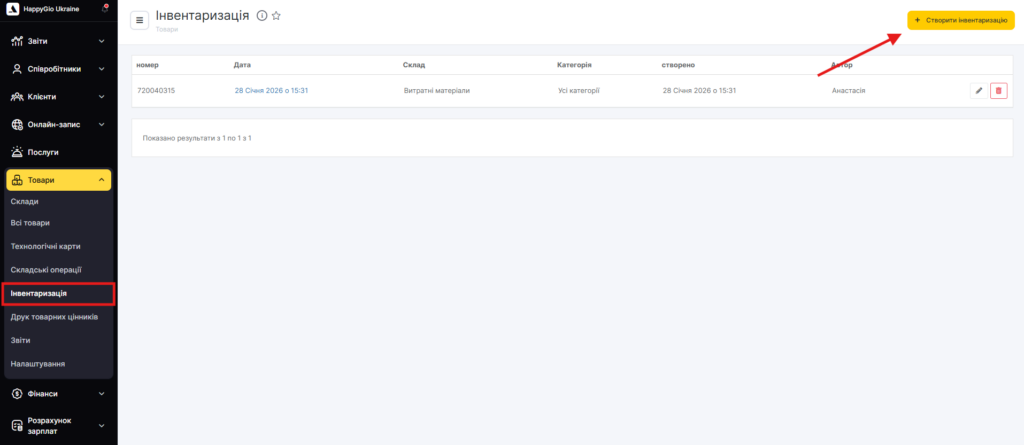Sort table by the Дата column header
Viewport: 1024px width, 445px height.
click(x=242, y=65)
